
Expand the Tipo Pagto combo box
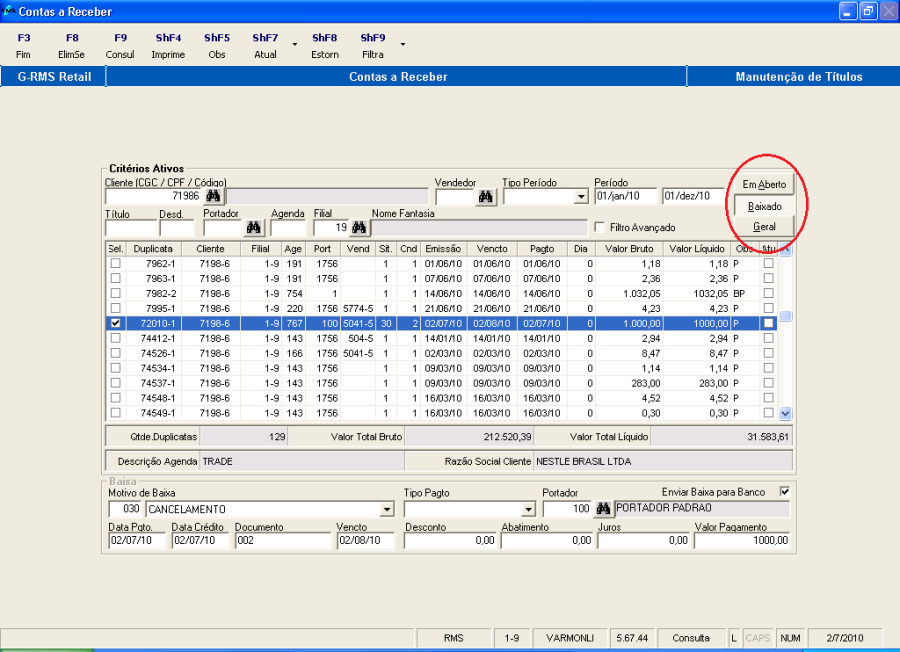(526, 509)
